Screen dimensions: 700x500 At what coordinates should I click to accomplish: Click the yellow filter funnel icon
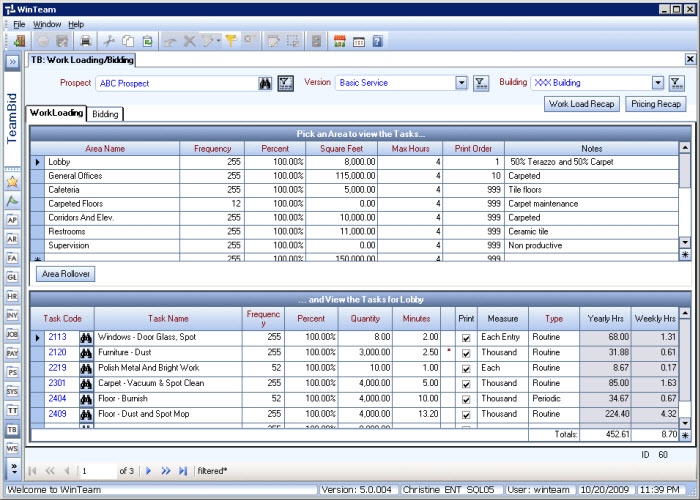pos(231,41)
